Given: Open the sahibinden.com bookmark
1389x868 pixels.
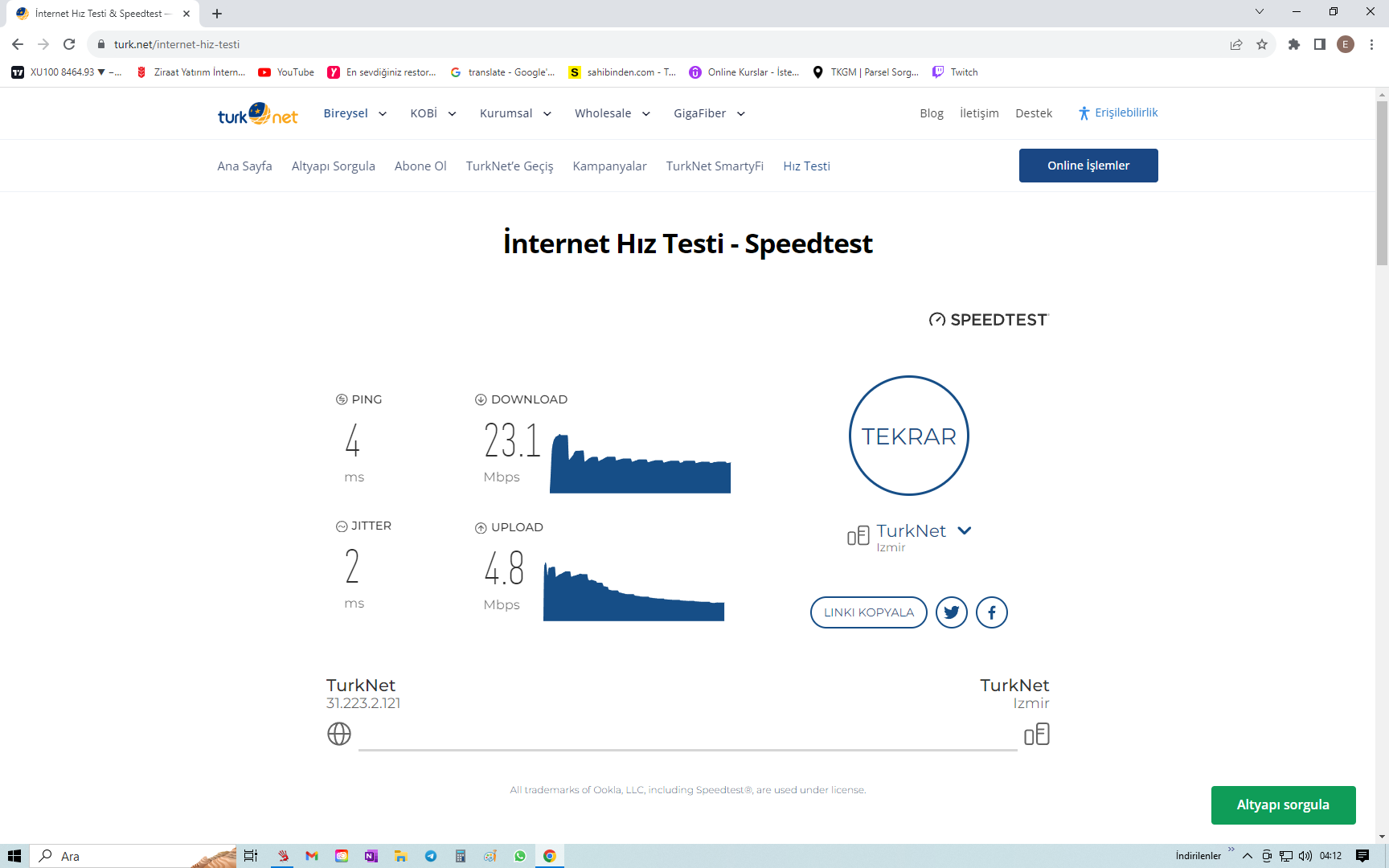Looking at the screenshot, I should click(x=622, y=72).
